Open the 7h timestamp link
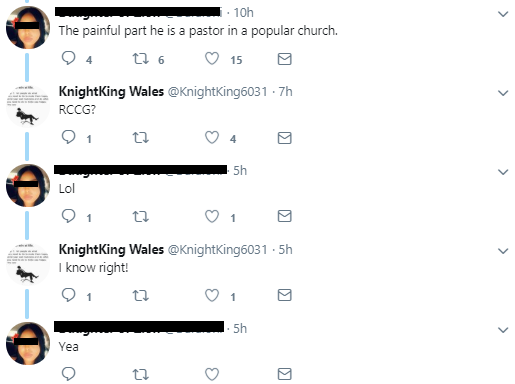 point(286,91)
